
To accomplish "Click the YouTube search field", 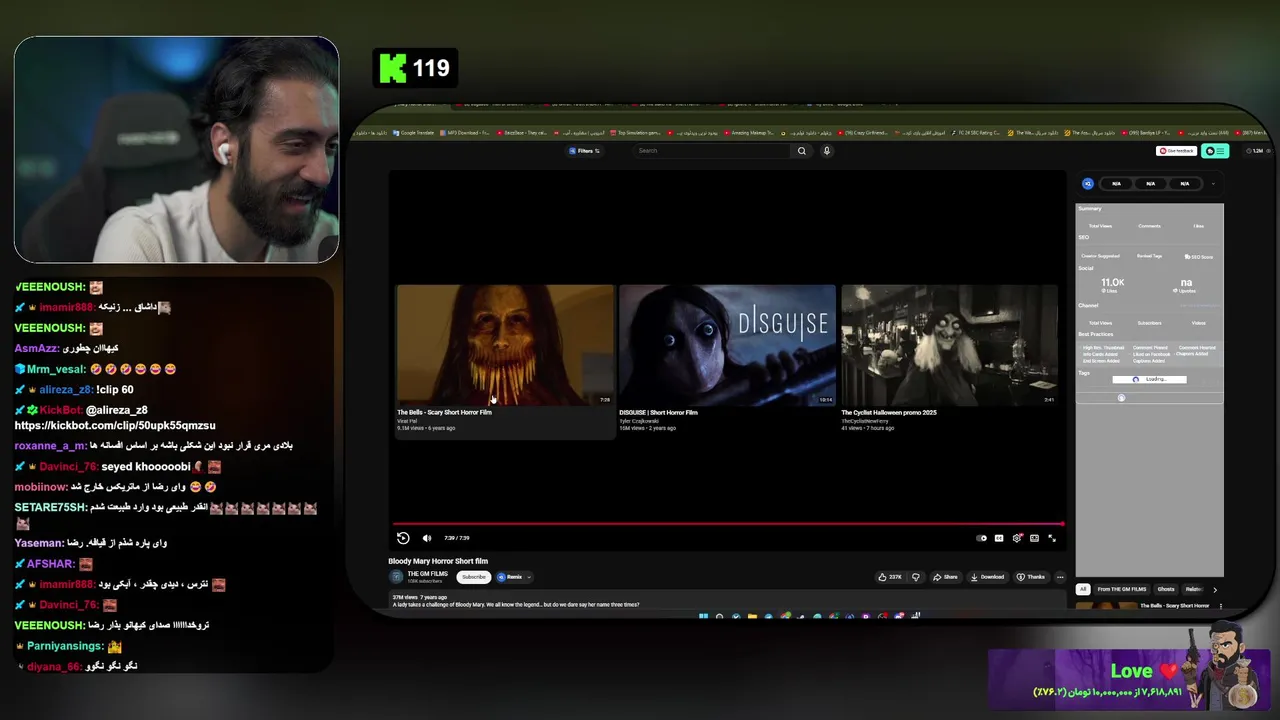I will point(712,151).
